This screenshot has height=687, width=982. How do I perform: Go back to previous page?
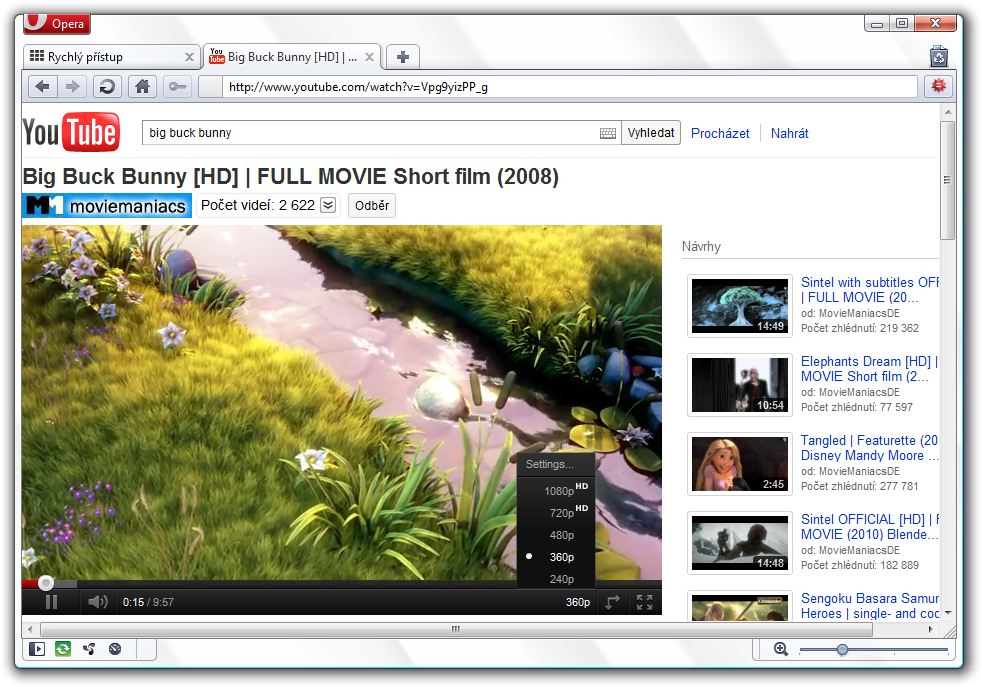(x=43, y=86)
